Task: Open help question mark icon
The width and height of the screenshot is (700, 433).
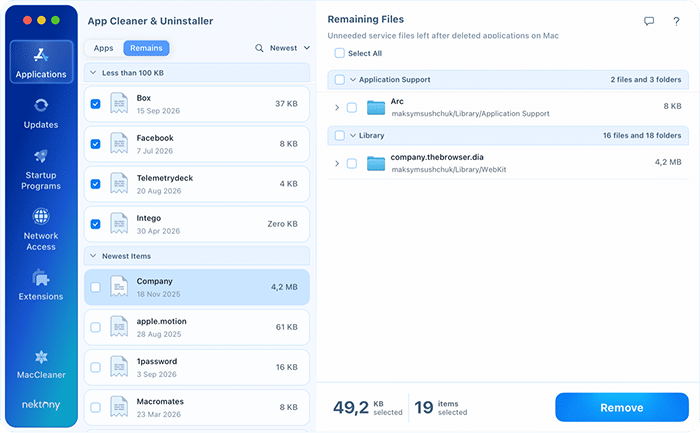Action: [x=676, y=21]
